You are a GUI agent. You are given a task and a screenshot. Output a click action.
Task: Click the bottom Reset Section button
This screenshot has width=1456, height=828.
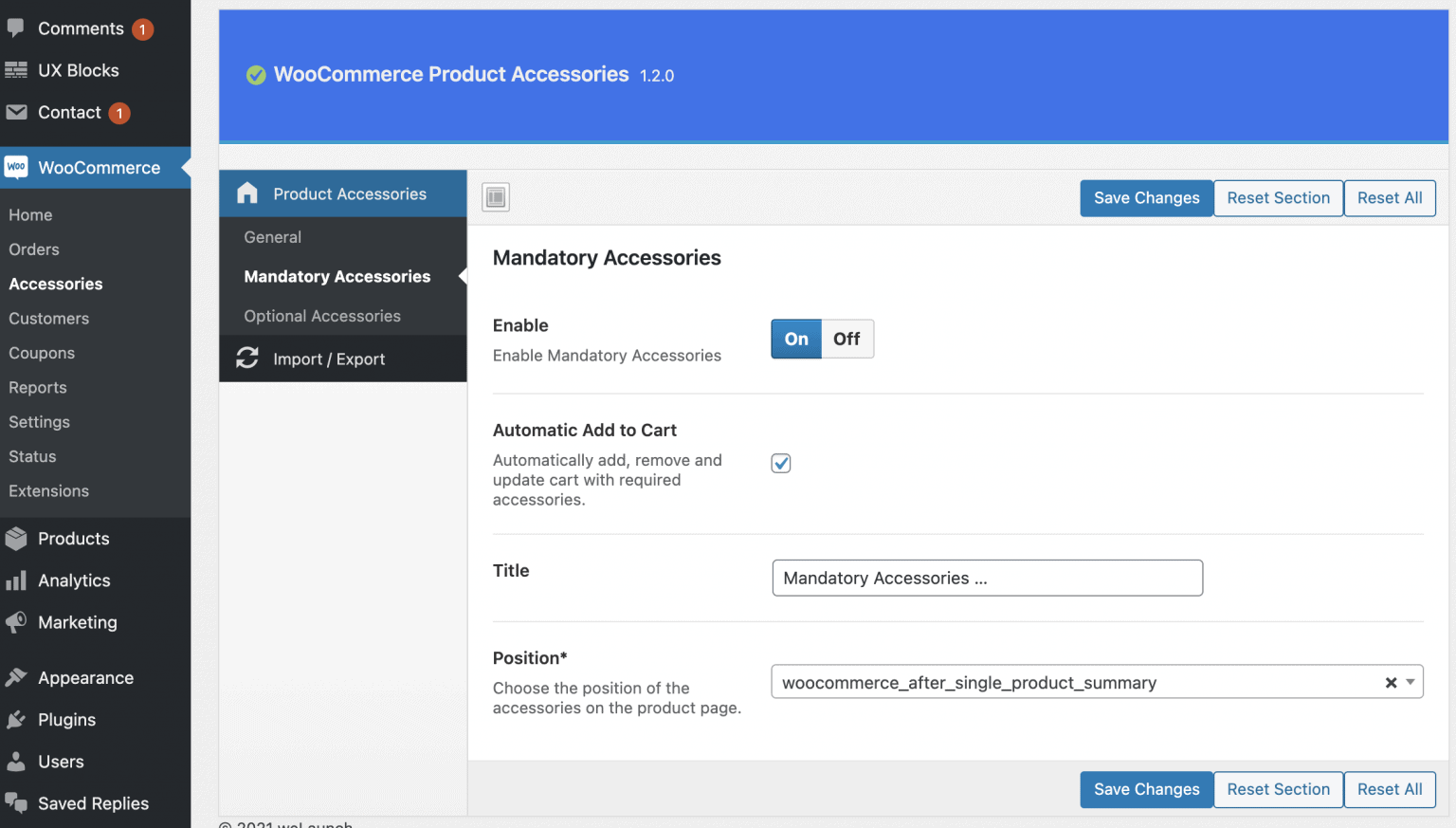click(x=1278, y=789)
